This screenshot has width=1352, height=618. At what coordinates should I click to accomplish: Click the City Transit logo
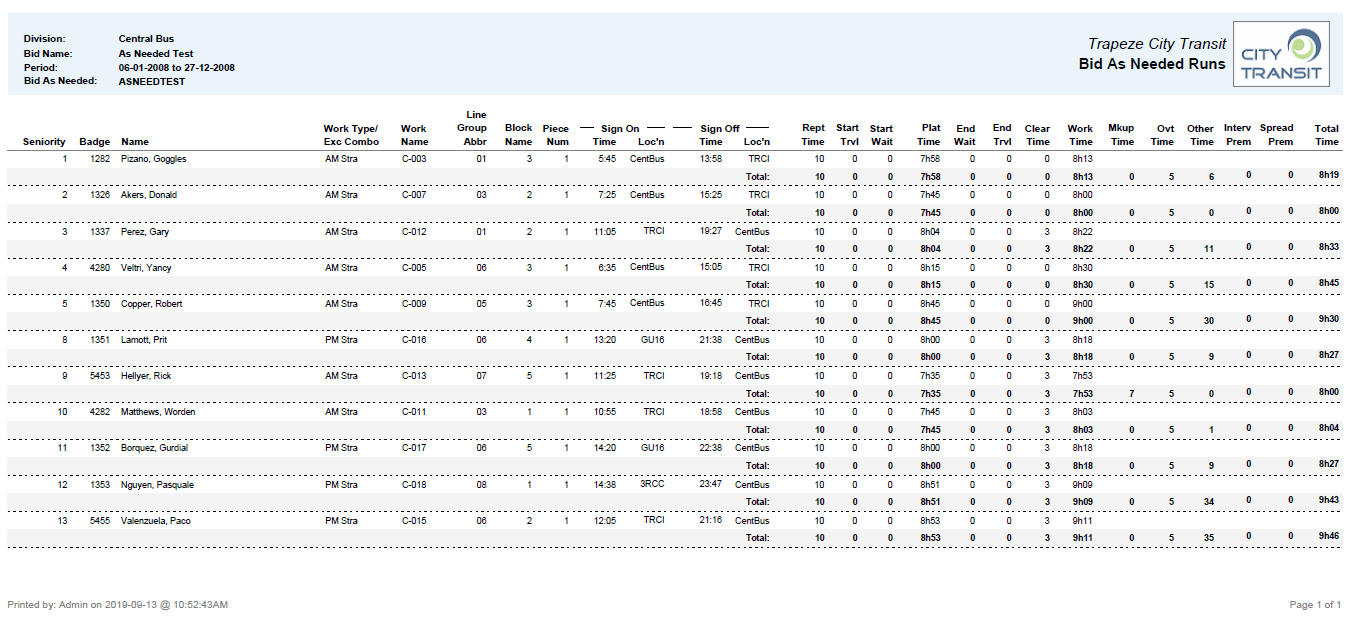point(1281,52)
